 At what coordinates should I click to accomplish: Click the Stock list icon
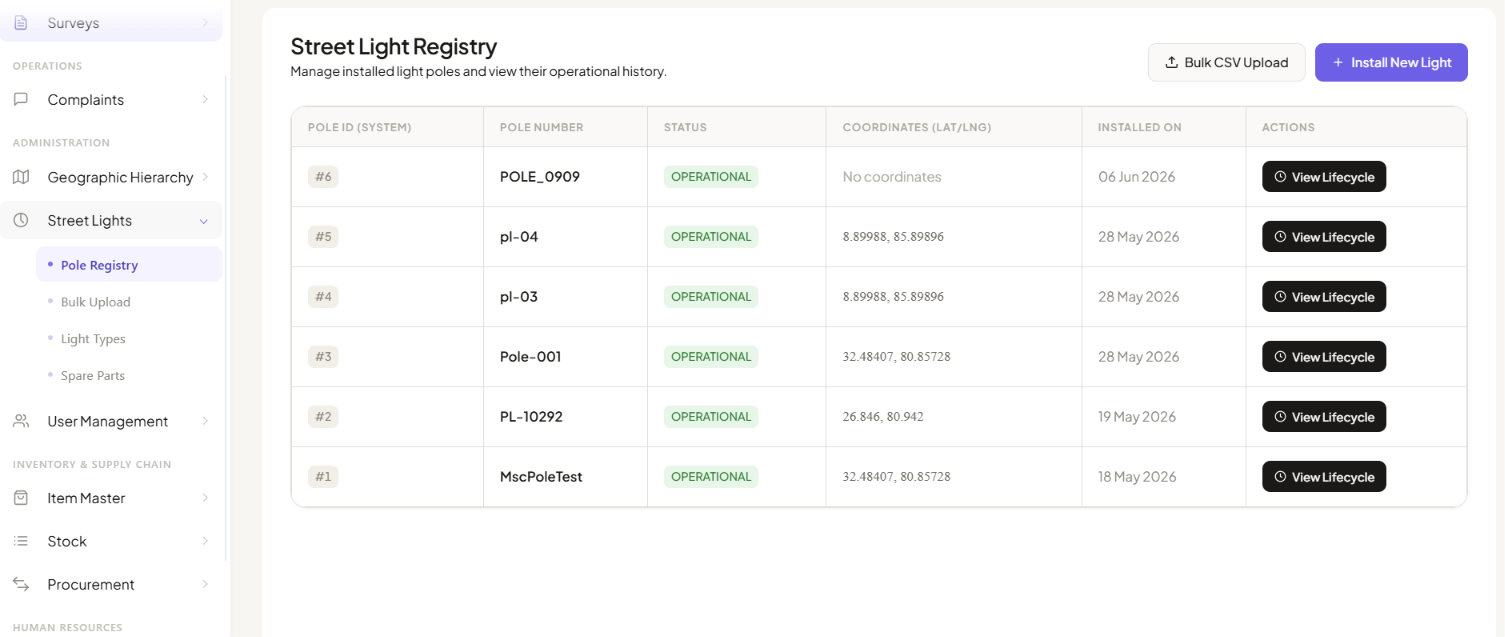pyautogui.click(x=21, y=541)
